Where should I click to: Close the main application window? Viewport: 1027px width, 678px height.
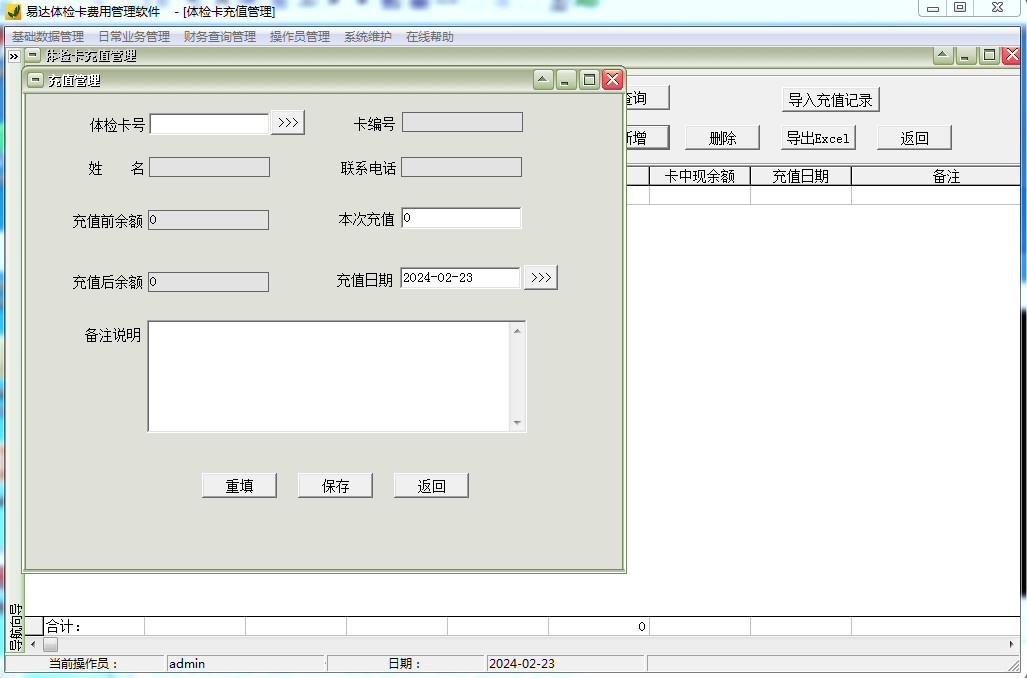[998, 8]
